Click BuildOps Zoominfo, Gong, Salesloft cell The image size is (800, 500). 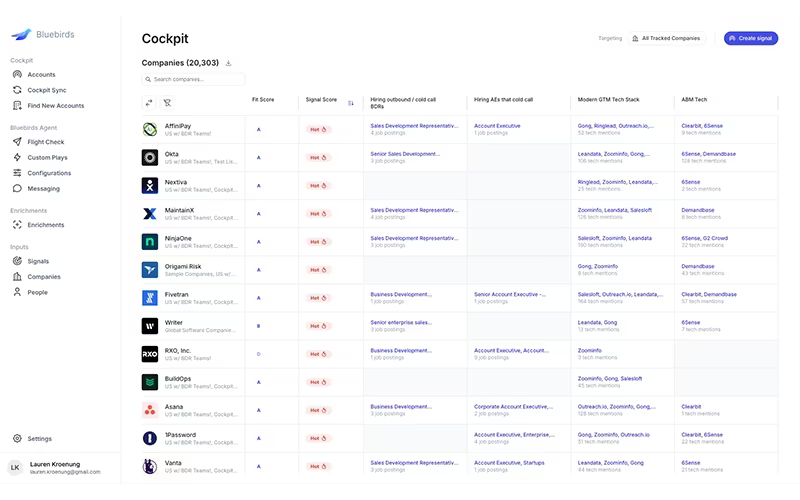click(x=610, y=379)
